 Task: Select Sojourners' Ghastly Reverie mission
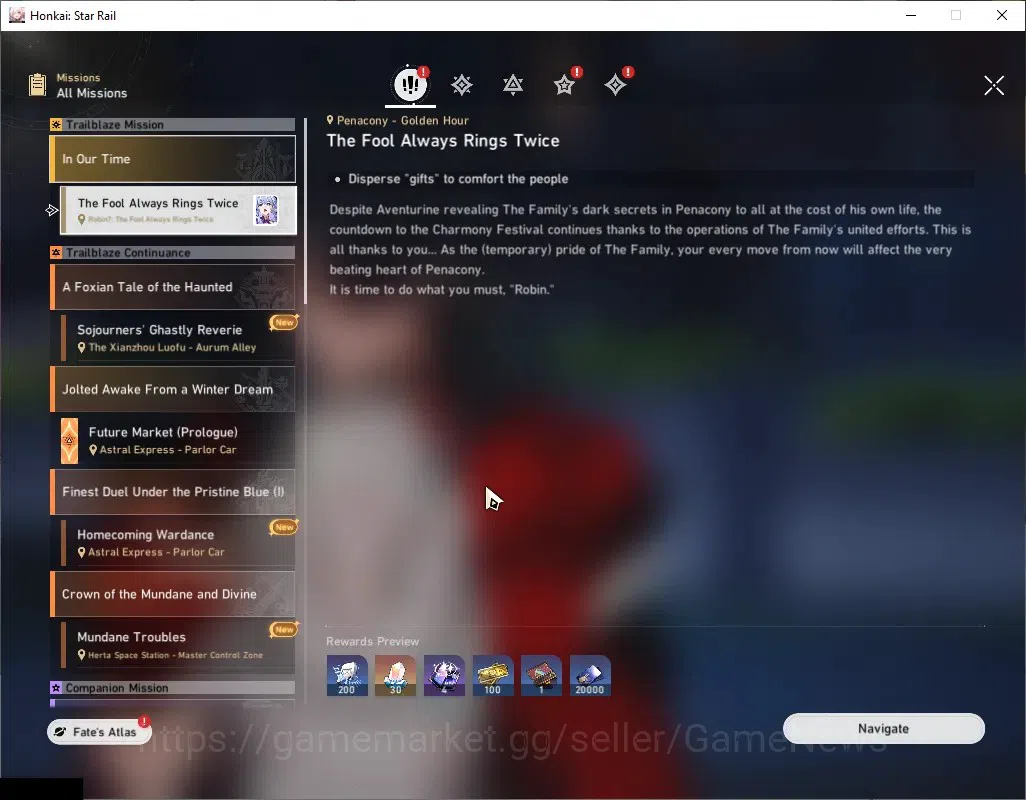click(178, 338)
